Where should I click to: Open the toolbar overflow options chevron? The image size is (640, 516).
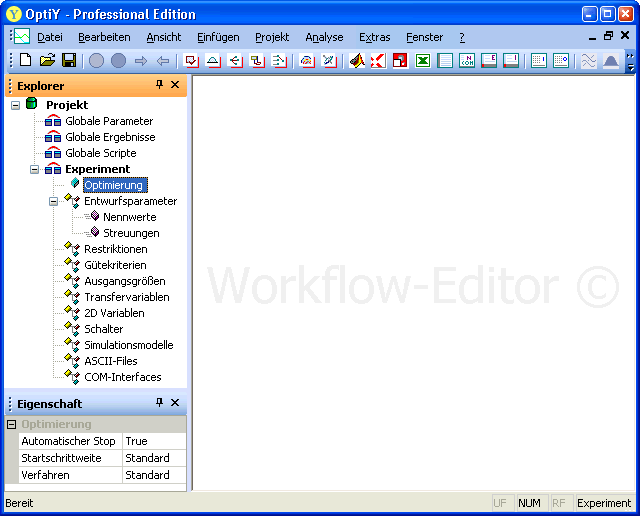tap(631, 62)
